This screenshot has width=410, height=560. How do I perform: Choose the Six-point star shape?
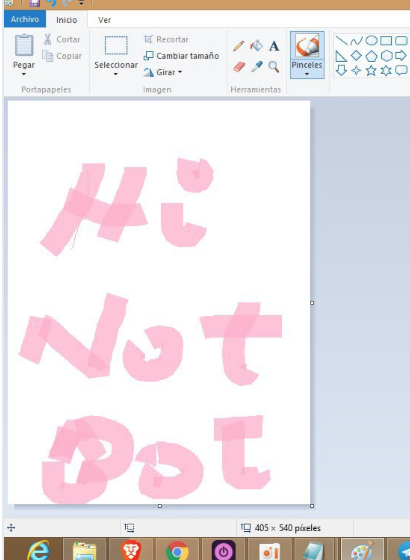[386, 70]
